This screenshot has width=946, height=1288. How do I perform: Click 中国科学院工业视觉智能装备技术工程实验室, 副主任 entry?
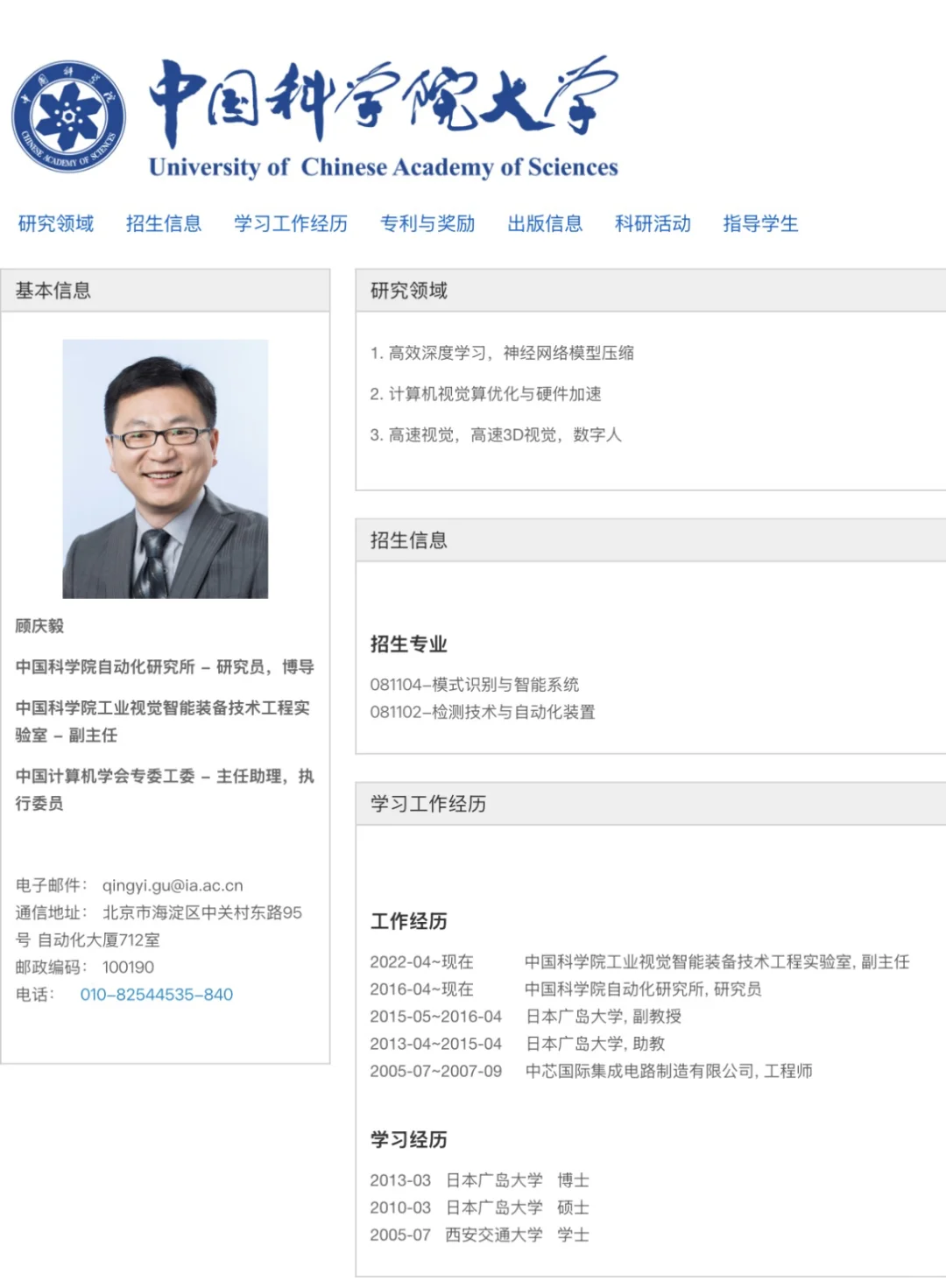pos(717,961)
